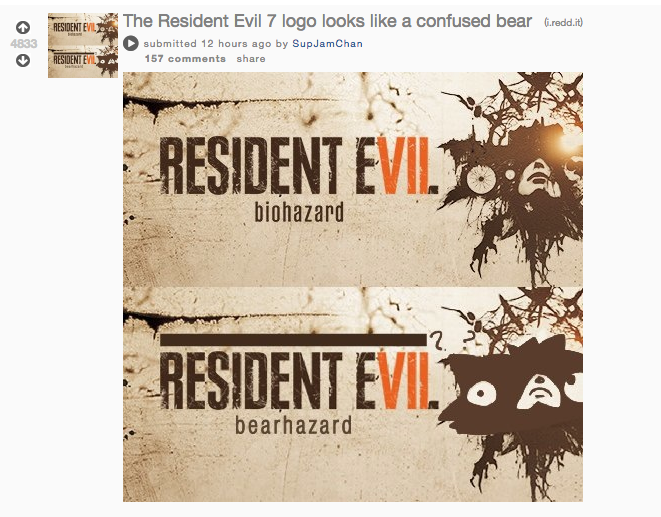Click the dark bar above the bottom logo

(x=293, y=340)
